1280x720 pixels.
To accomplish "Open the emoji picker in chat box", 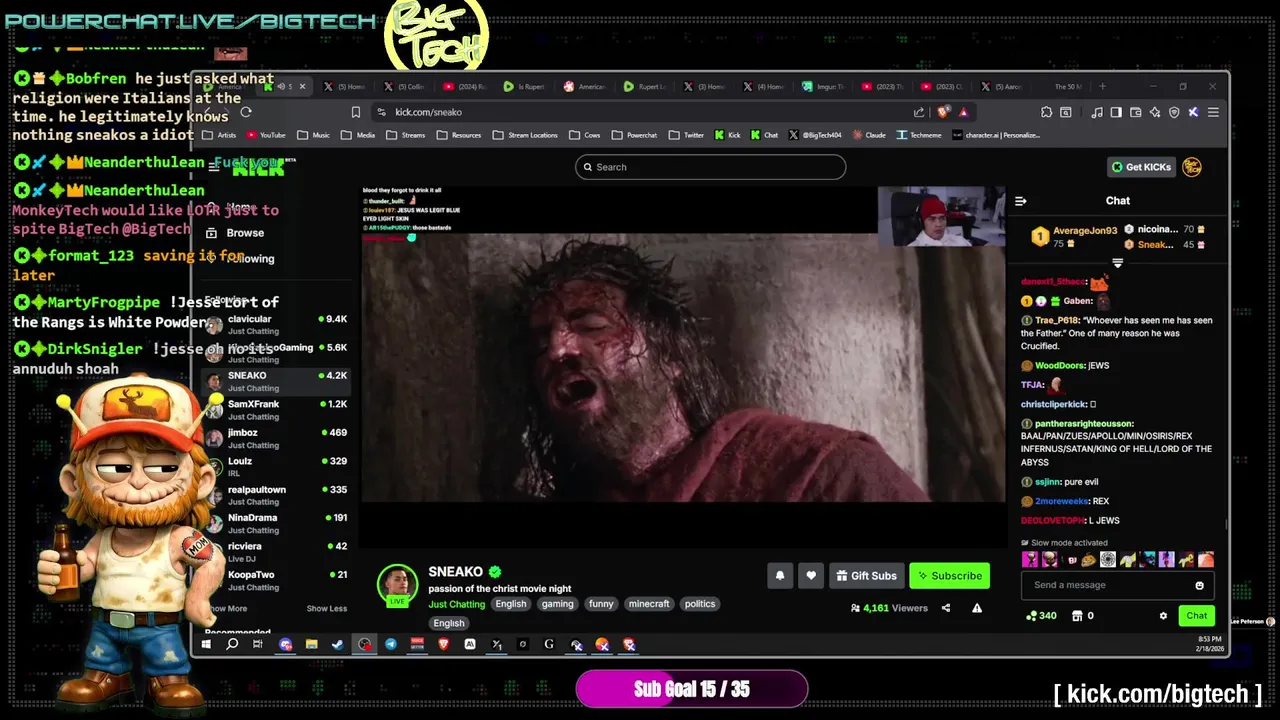I will [1199, 585].
